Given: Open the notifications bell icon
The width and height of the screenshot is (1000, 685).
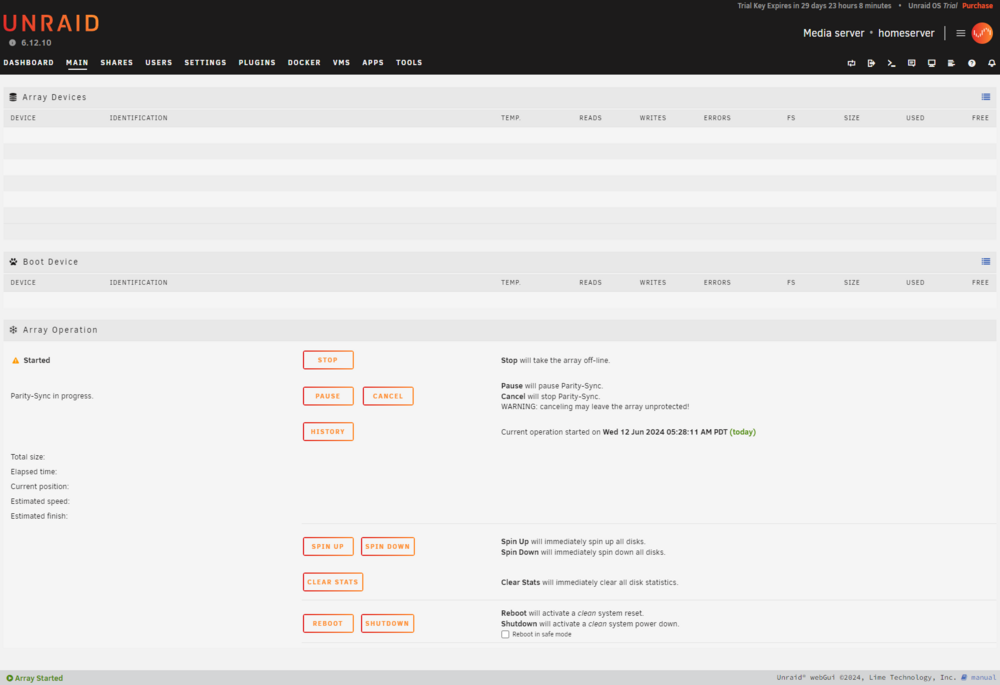Looking at the screenshot, I should pos(992,63).
